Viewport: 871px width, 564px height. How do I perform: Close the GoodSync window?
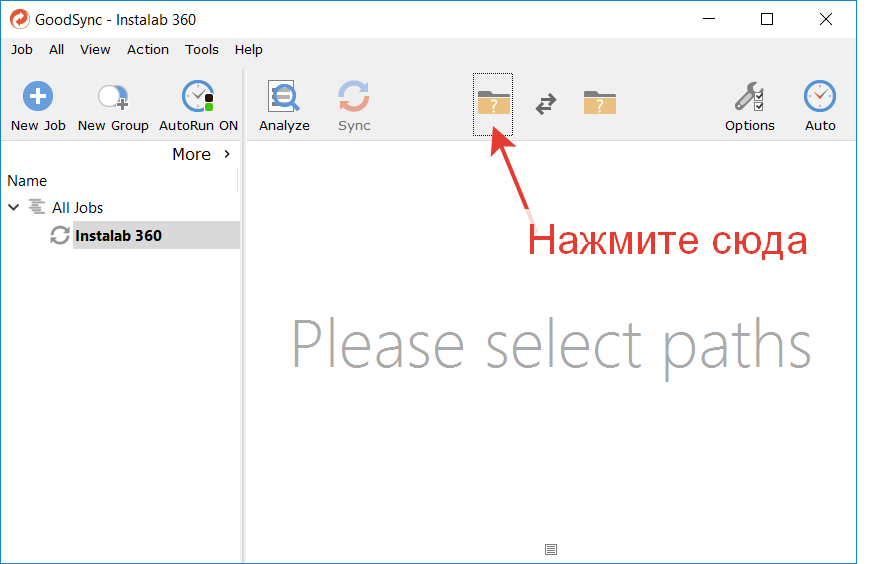[825, 19]
